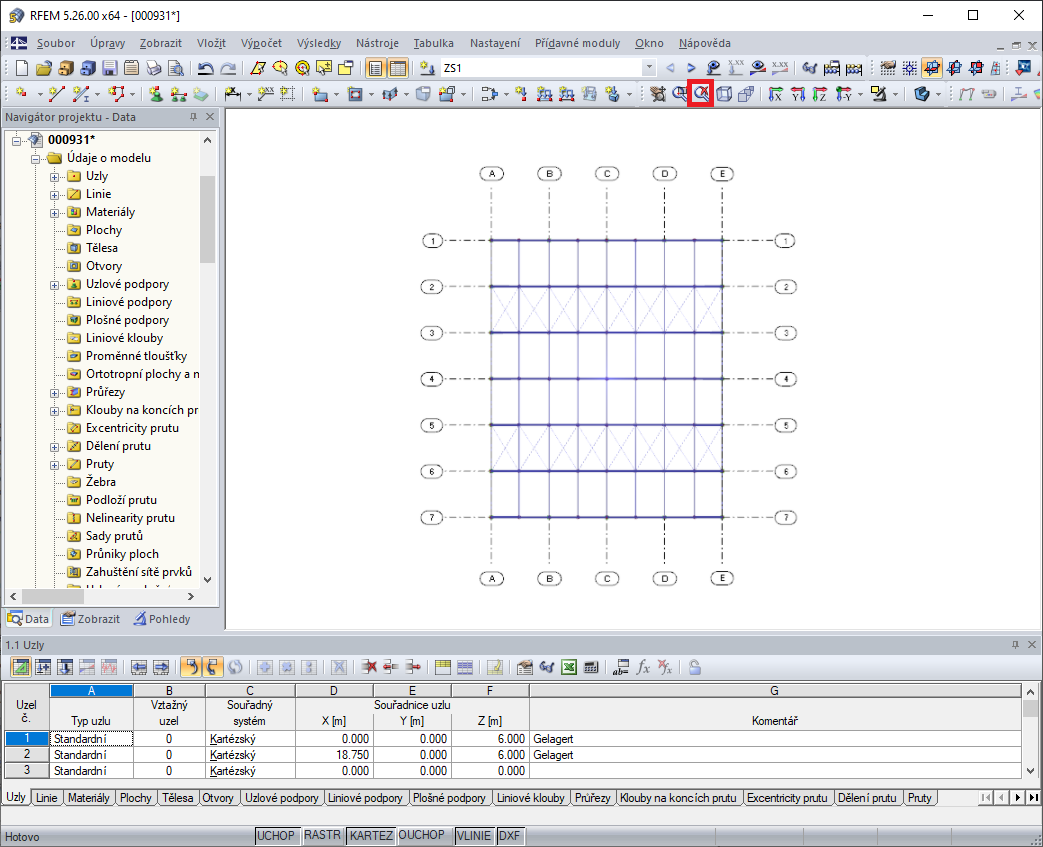Toggle KARTEZ mode in status bar
Image resolution: width=1043 pixels, height=847 pixels.
[371, 836]
